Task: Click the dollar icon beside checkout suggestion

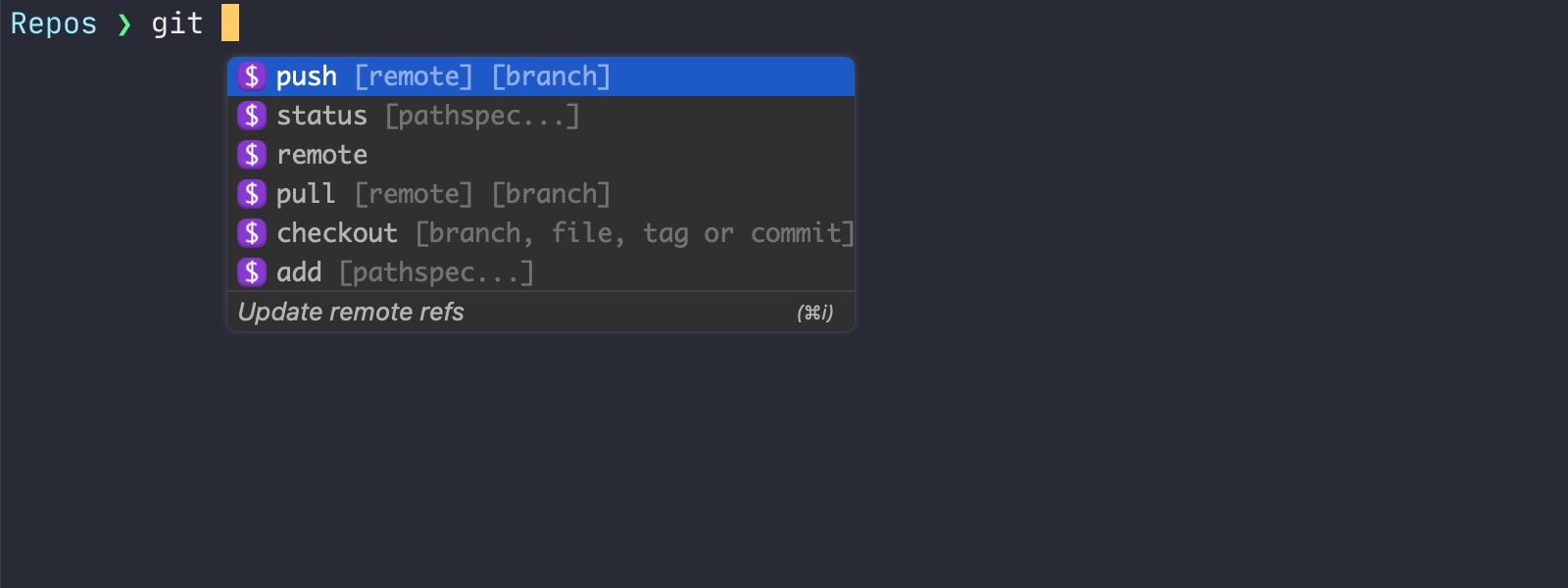Action: click(x=252, y=233)
